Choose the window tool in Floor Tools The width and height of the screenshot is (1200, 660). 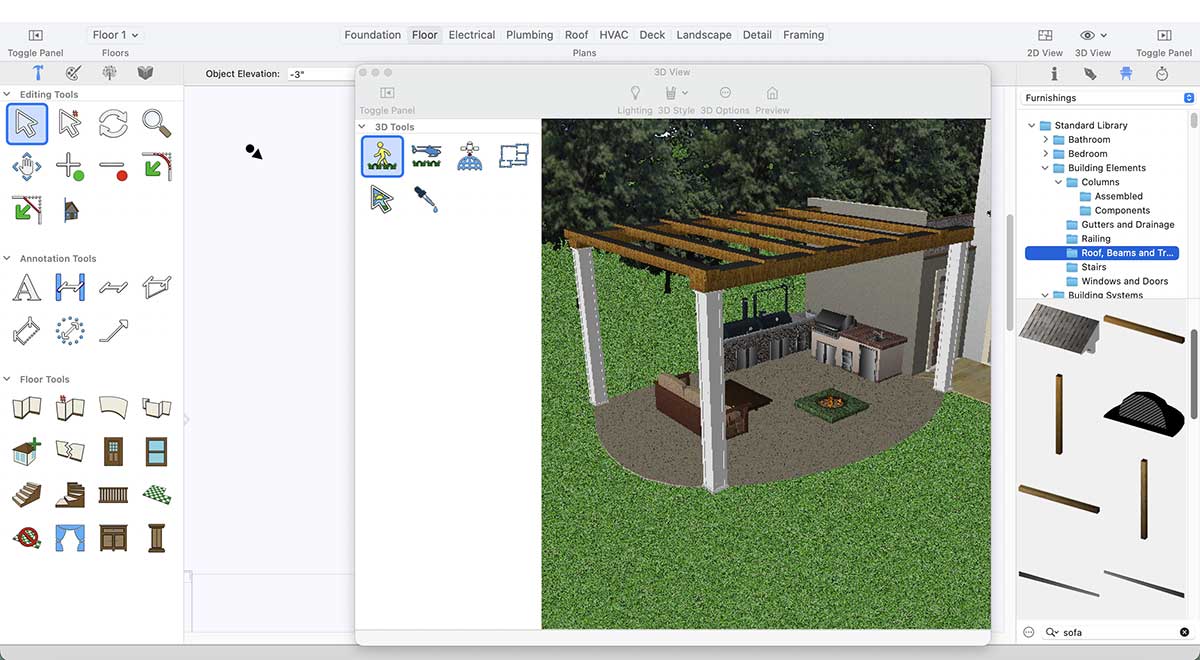pyautogui.click(x=156, y=451)
